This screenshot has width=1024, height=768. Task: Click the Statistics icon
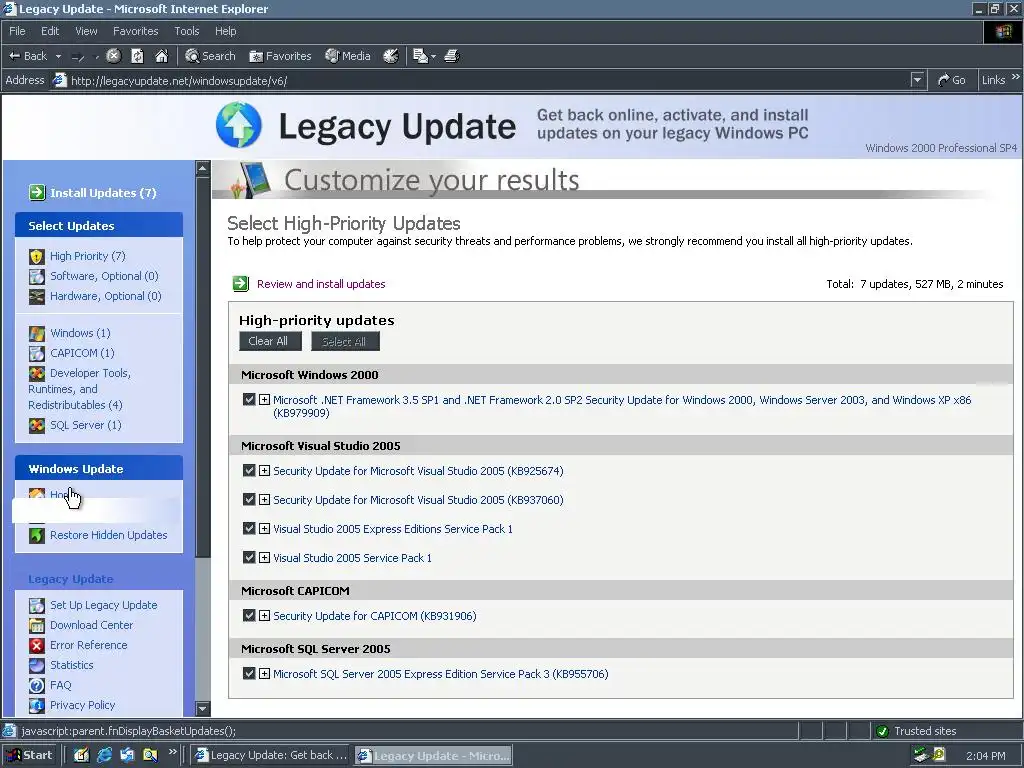tap(37, 665)
